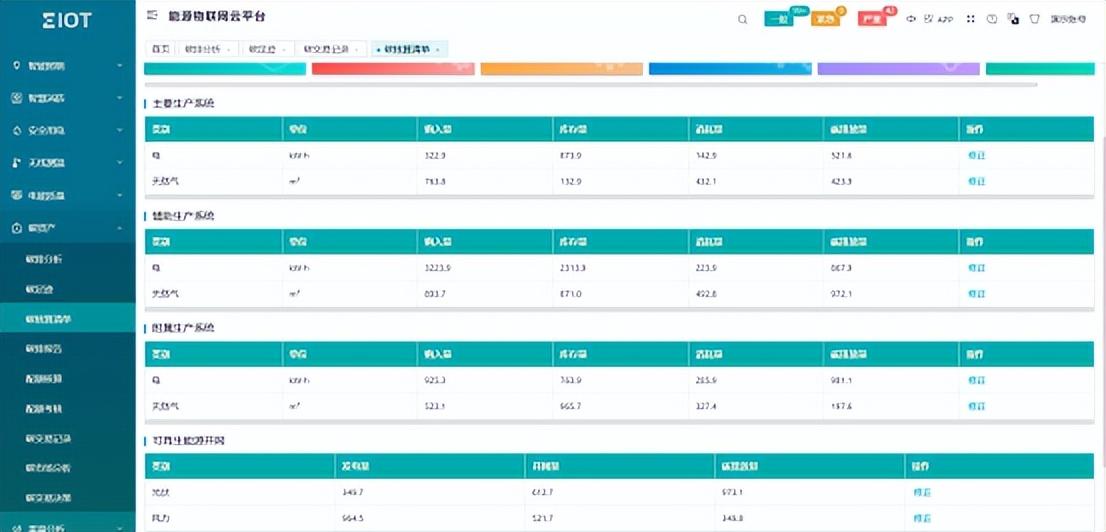Click the horizontal scrollbar under colored cards
Image resolution: width=1106 pixels, height=532 pixels.
(x=590, y=84)
